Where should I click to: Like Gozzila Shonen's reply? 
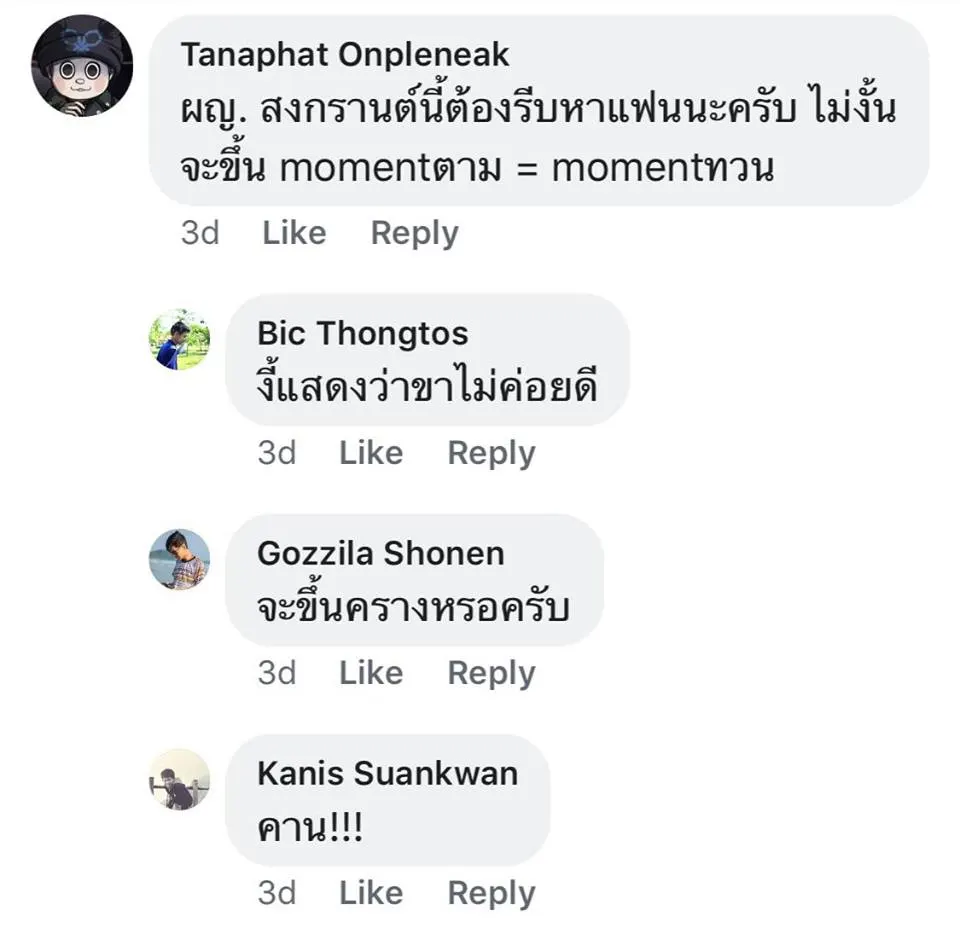[370, 673]
